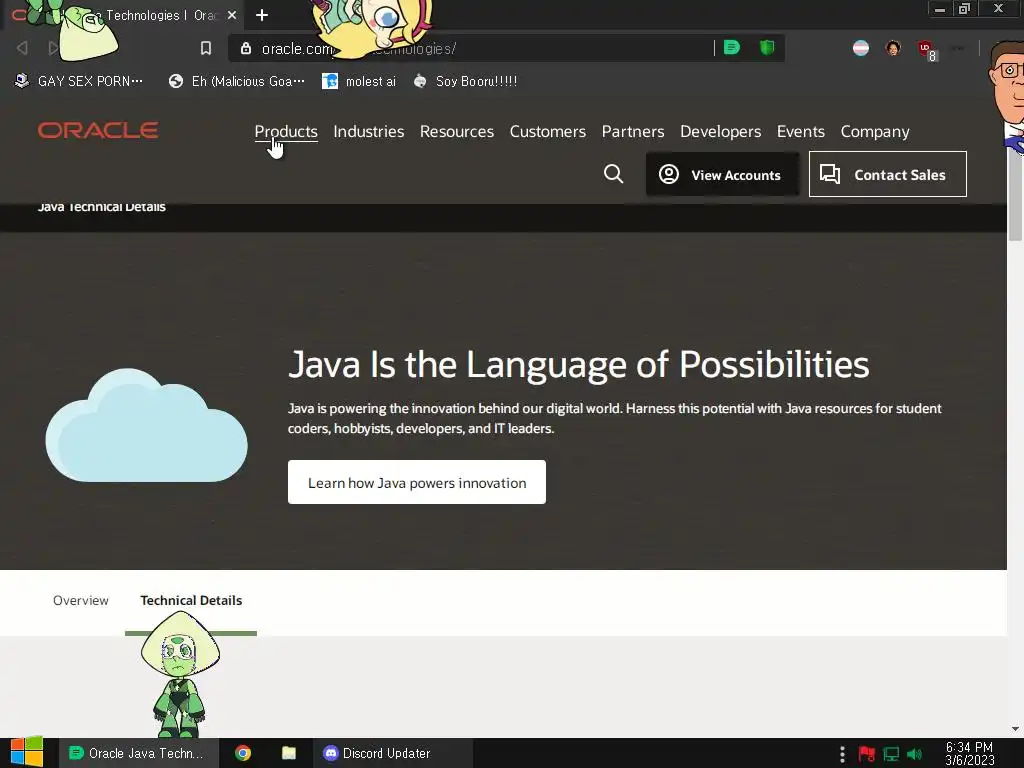Screen dimensions: 1024x768
Task: Open the uBlock Origin extension icon
Action: pos(926,50)
